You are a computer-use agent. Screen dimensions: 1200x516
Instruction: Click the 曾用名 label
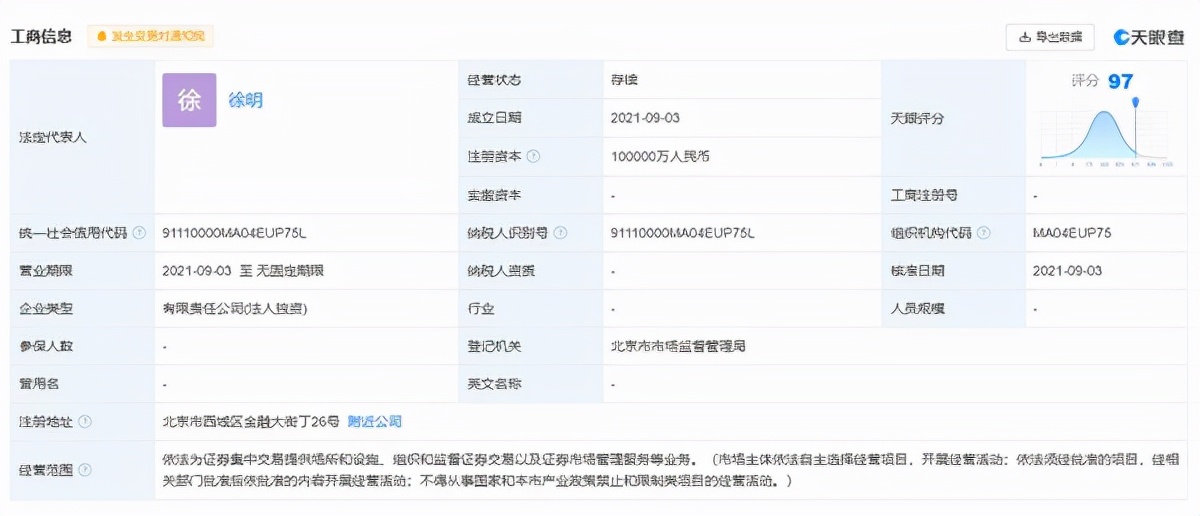point(38,384)
